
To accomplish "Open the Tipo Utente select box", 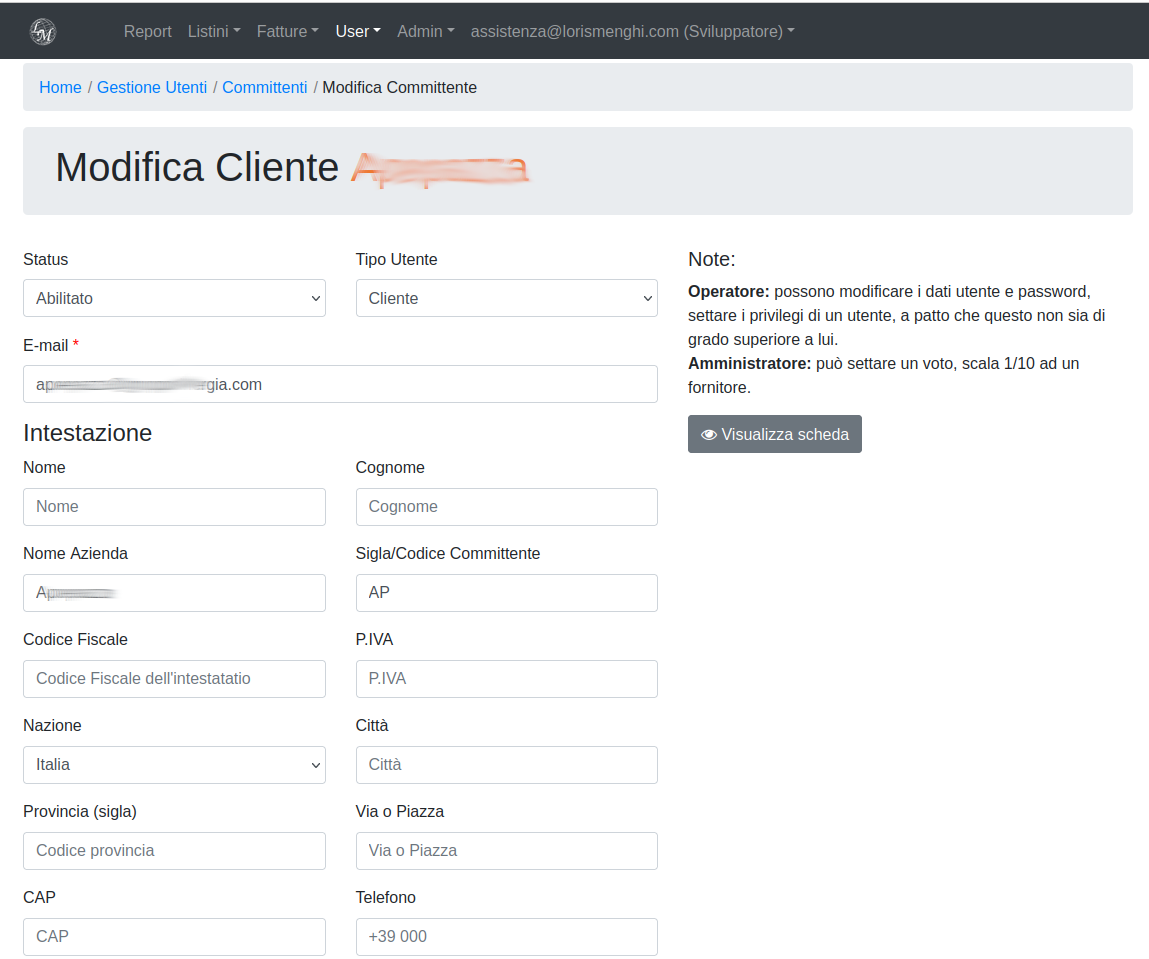I will (506, 298).
